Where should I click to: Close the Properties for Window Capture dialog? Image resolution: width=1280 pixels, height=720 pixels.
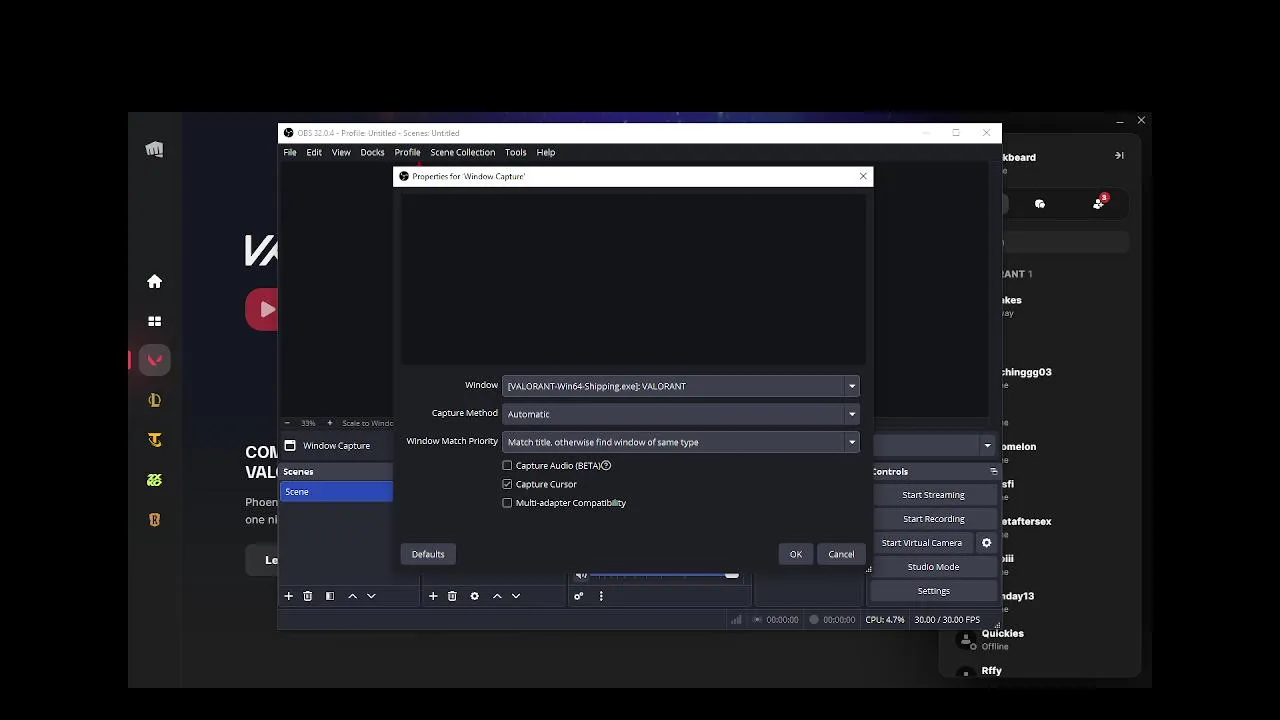[x=863, y=176]
